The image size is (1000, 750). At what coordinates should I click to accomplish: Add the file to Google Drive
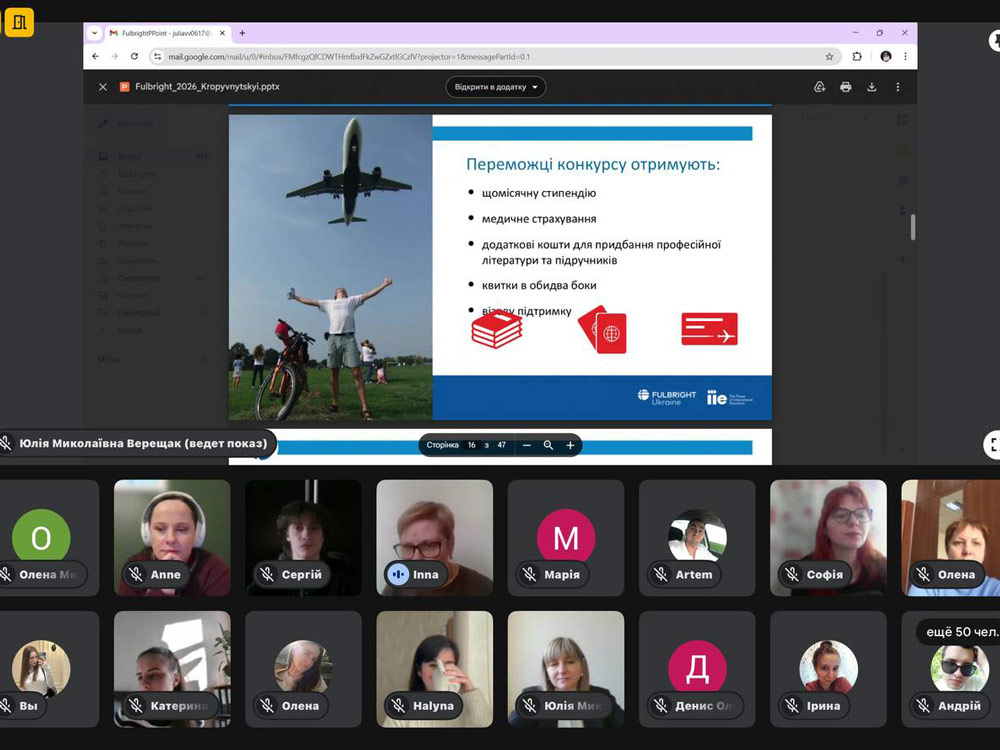pos(819,87)
